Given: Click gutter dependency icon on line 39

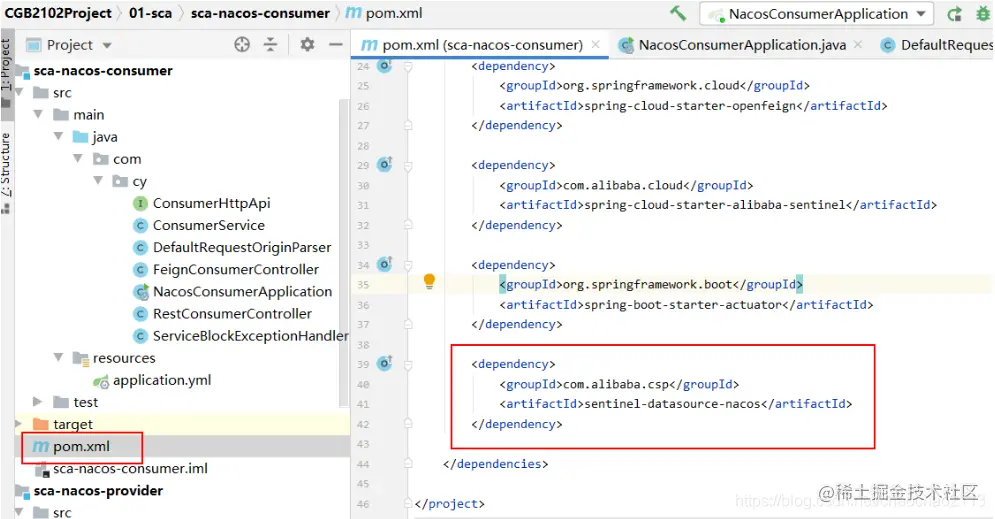Looking at the screenshot, I should (385, 364).
